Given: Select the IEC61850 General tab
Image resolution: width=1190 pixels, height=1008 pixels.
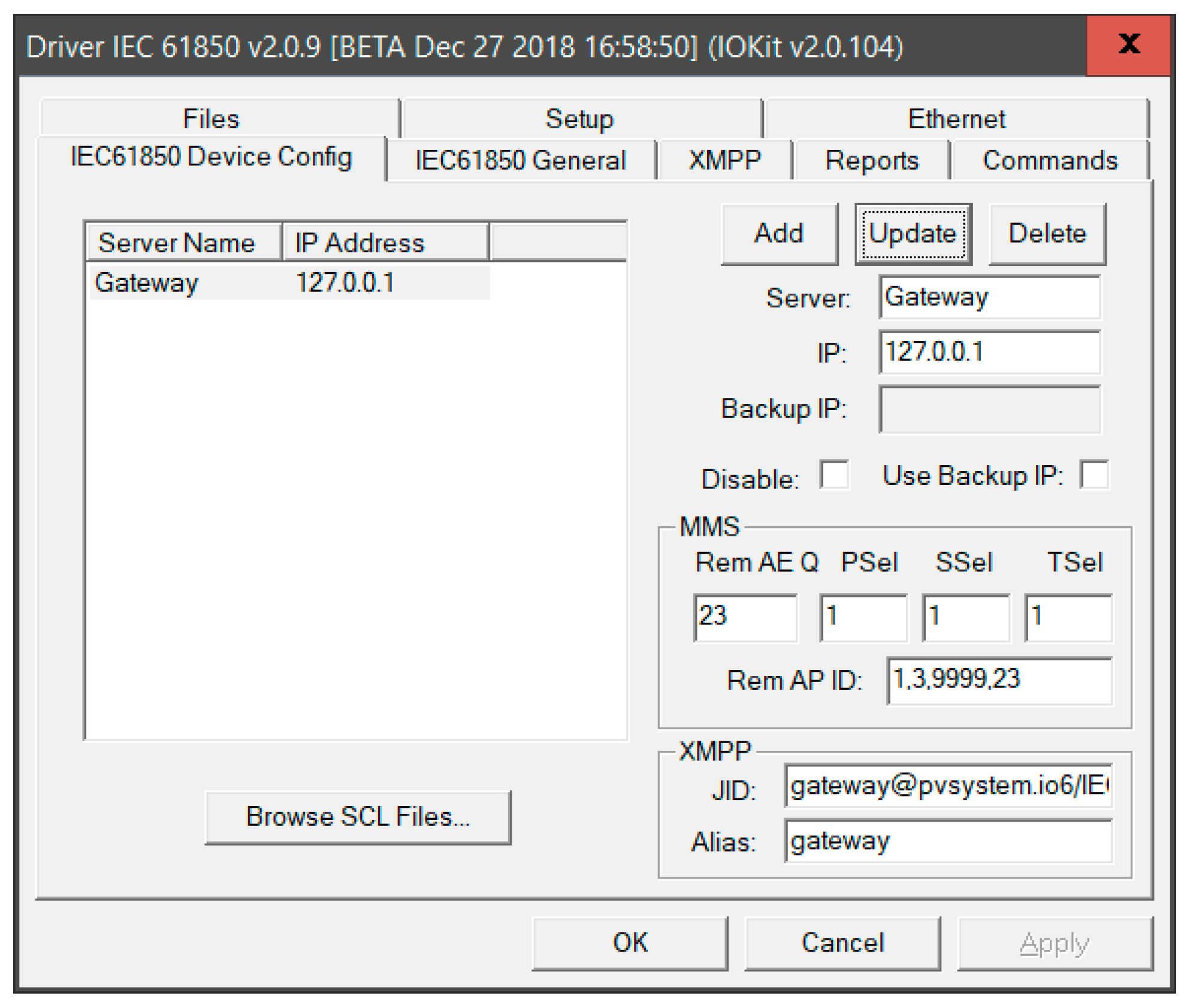Looking at the screenshot, I should 520,160.
